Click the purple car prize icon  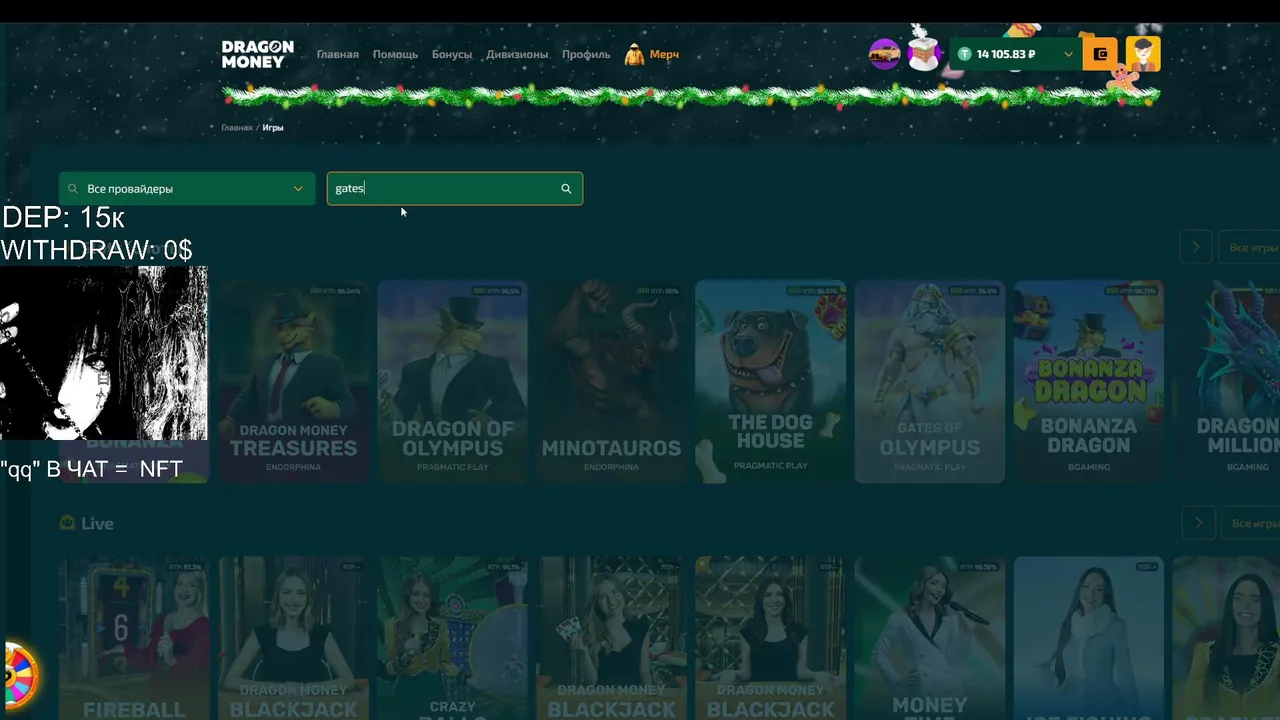pos(884,54)
